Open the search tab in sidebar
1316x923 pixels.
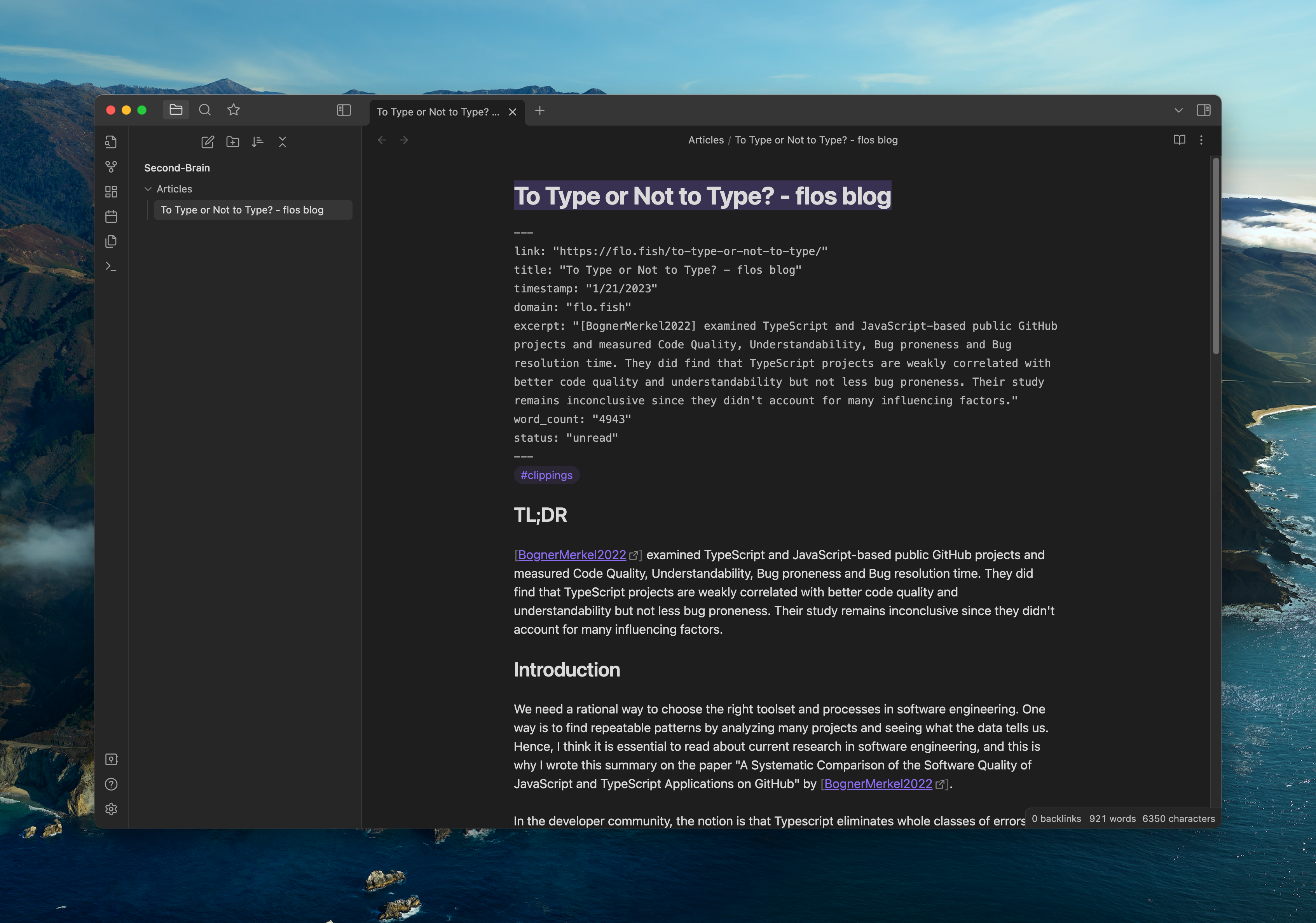204,110
